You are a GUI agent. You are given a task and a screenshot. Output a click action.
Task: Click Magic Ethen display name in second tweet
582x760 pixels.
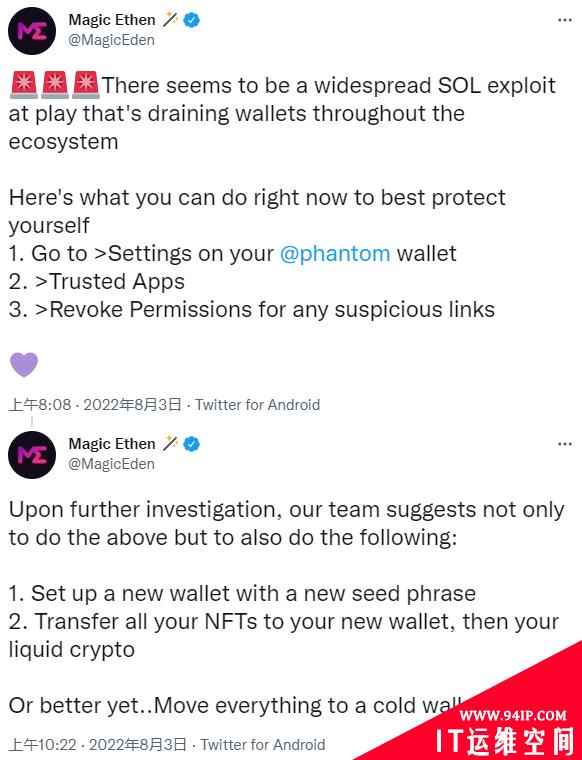(x=112, y=443)
